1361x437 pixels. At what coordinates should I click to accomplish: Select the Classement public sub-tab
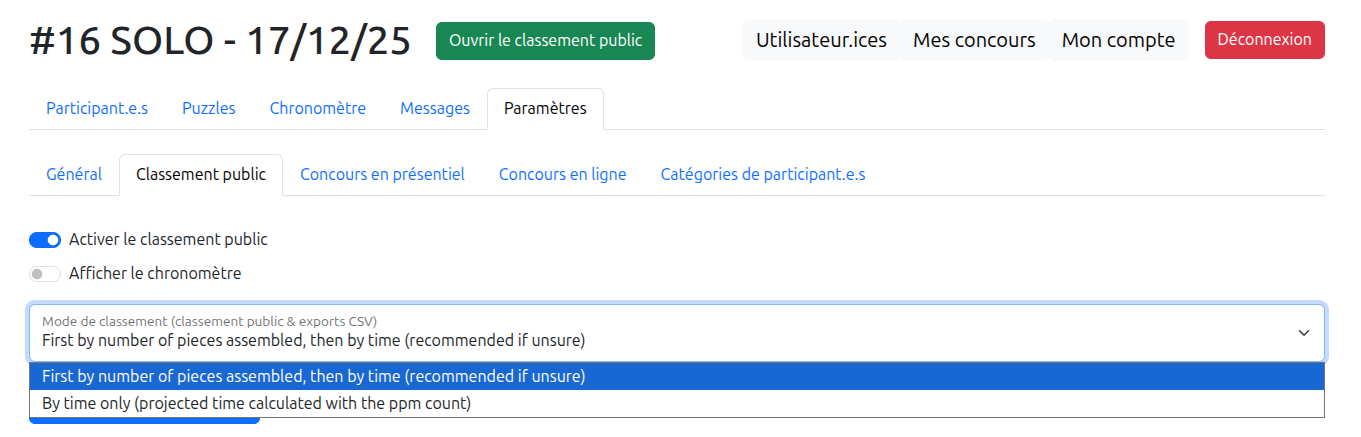click(x=201, y=175)
